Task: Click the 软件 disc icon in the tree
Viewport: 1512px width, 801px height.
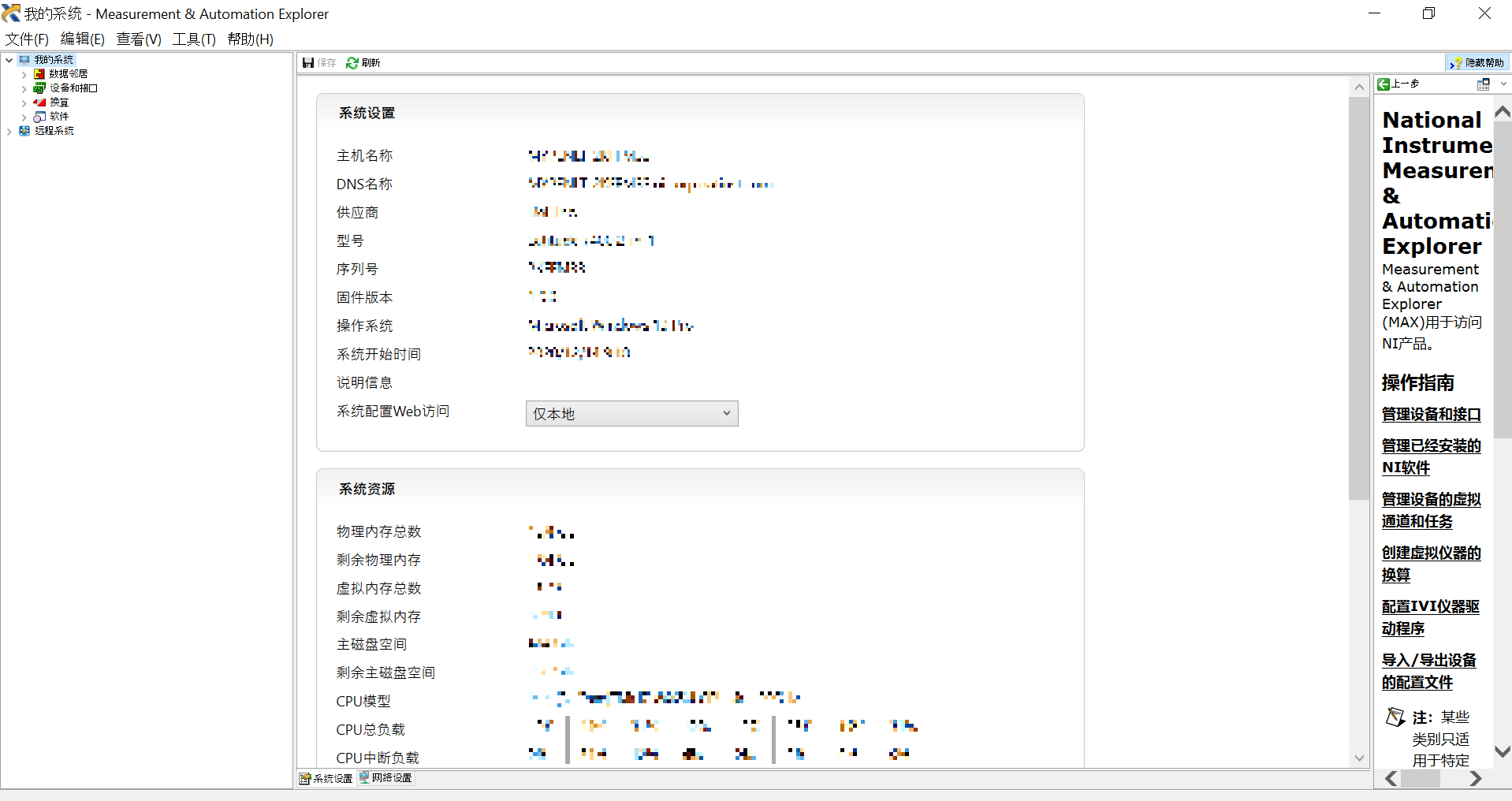Action: (39, 117)
